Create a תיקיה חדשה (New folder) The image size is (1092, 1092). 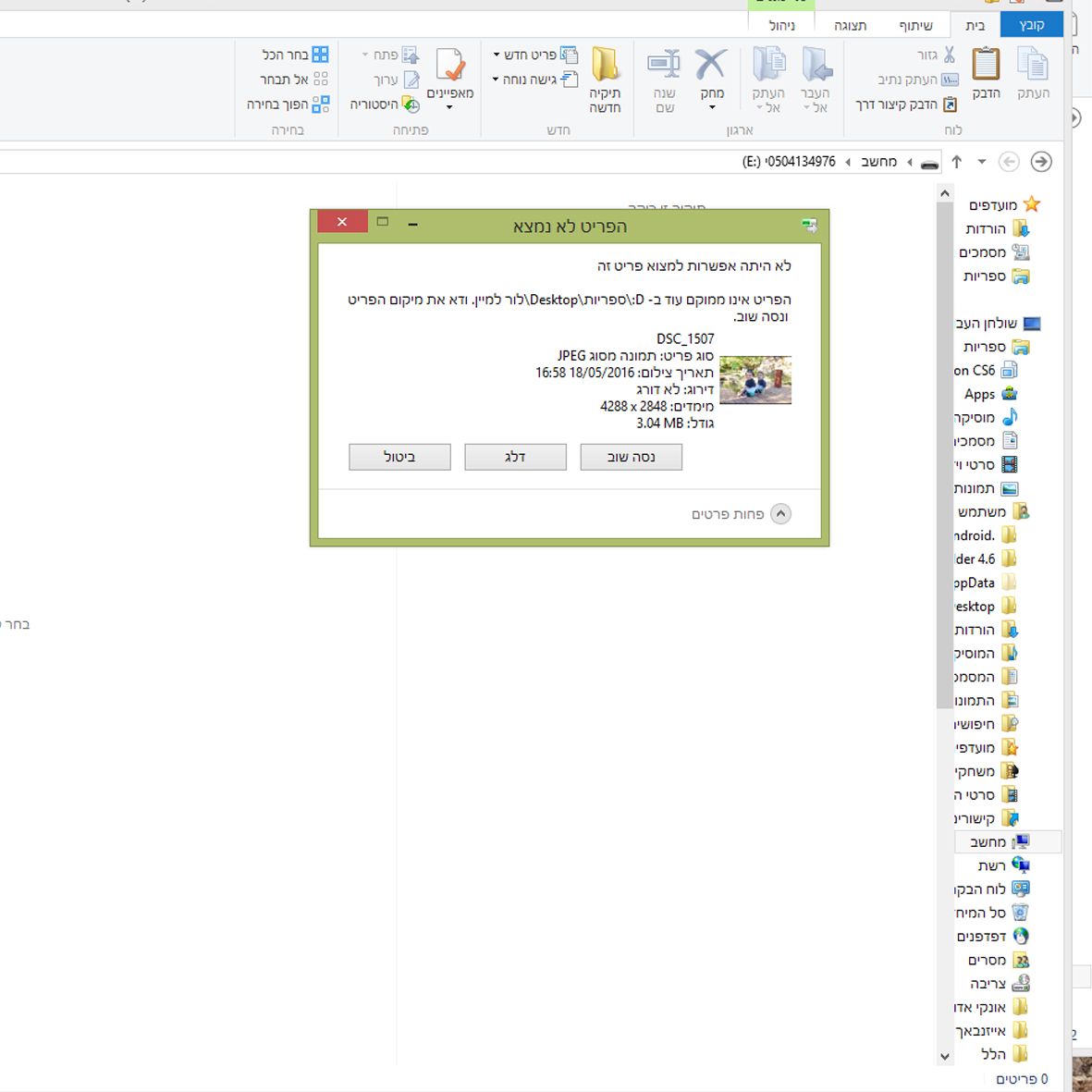606,80
